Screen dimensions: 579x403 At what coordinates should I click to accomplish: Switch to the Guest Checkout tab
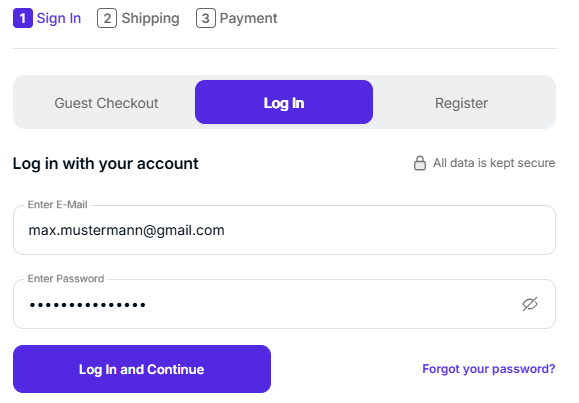click(106, 103)
